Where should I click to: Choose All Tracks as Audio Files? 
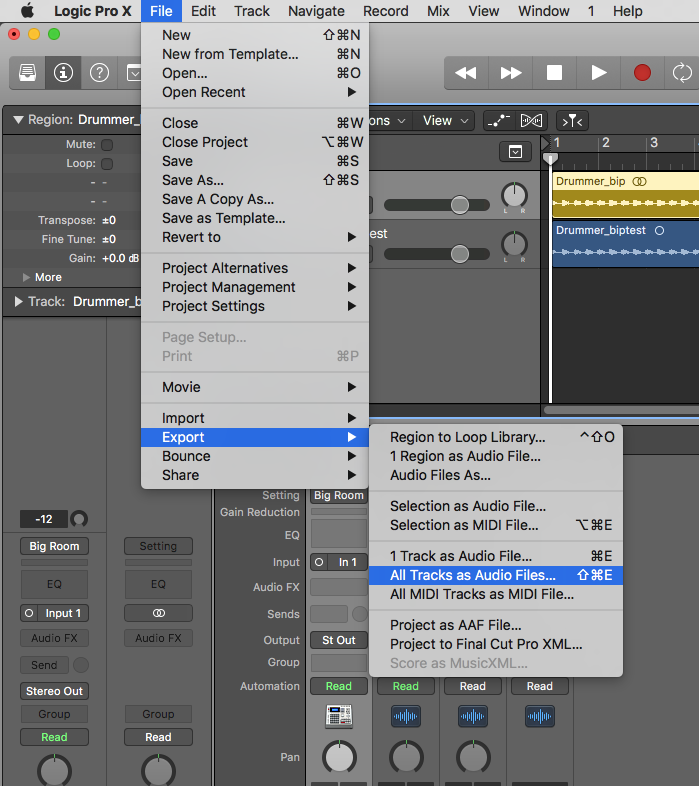coord(496,575)
